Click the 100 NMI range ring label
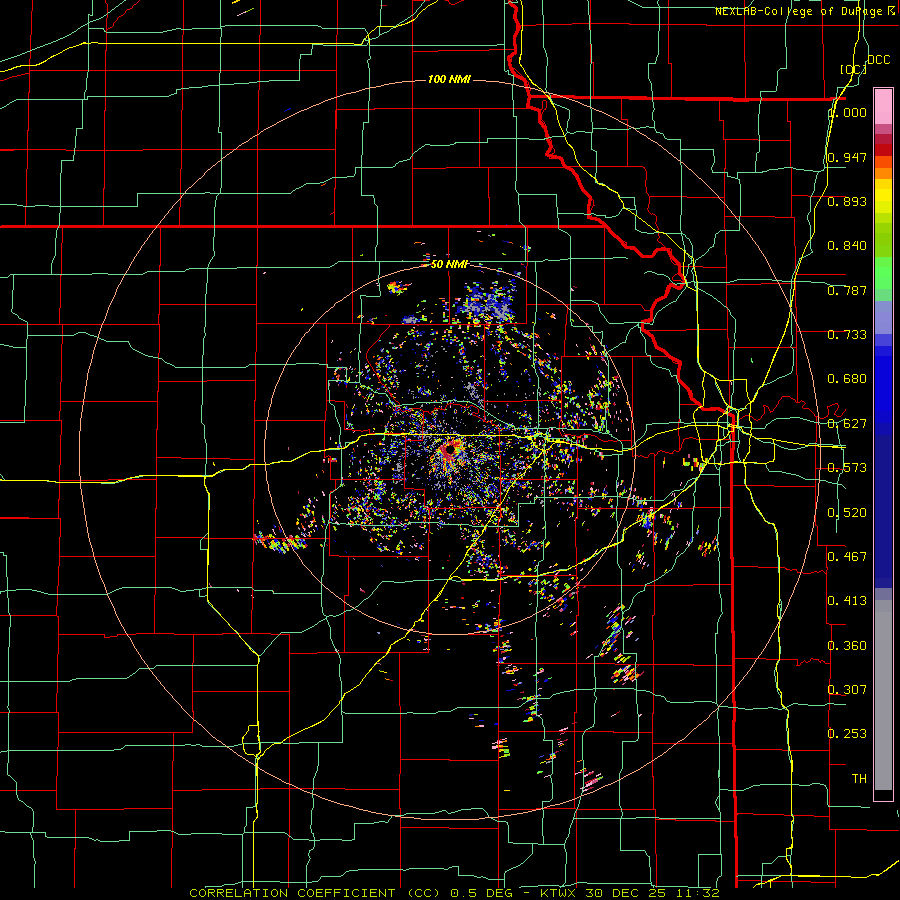Image resolution: width=900 pixels, height=900 pixels. [449, 79]
